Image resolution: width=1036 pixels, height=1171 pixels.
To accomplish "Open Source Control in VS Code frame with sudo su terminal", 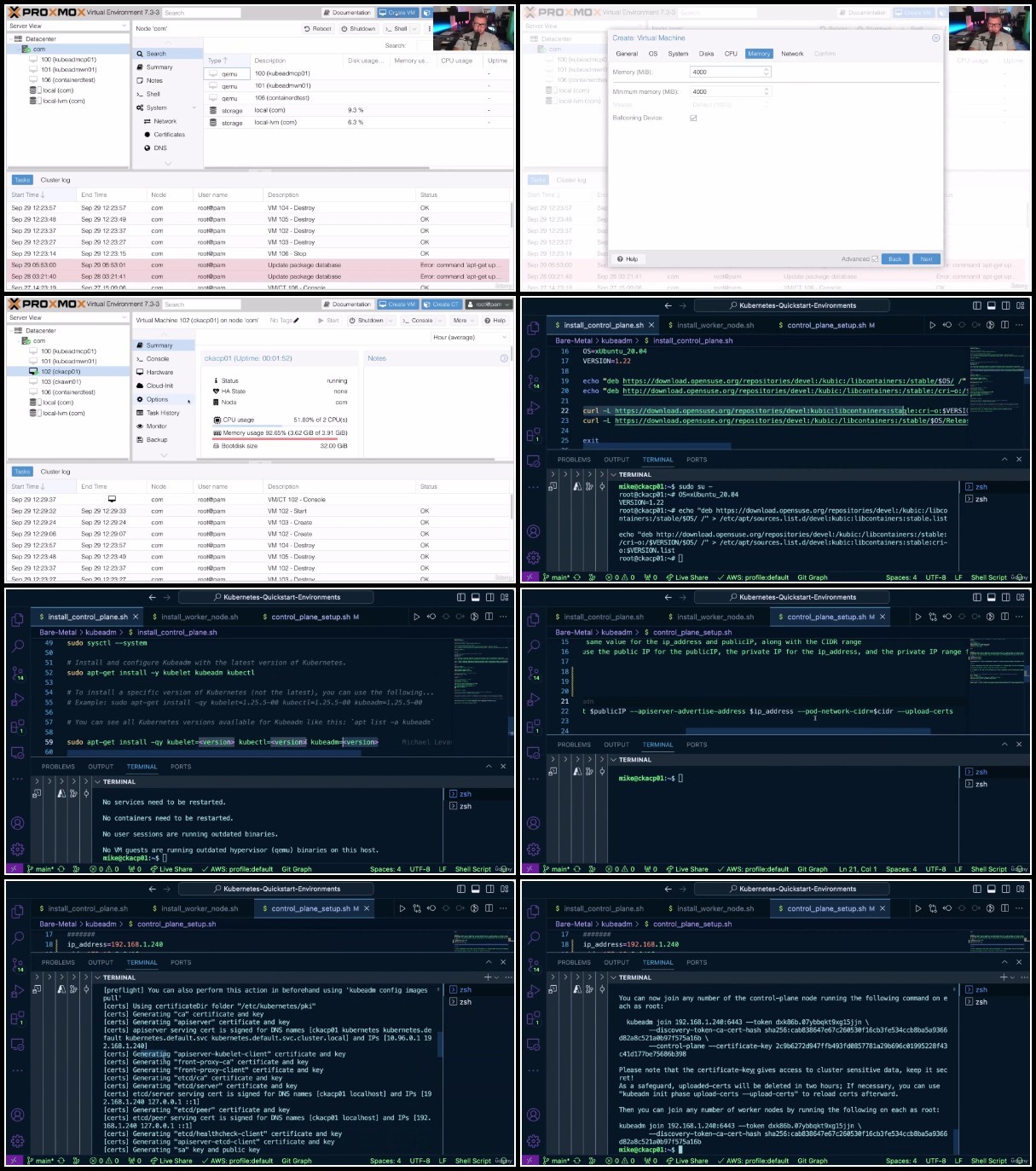I will (534, 381).
